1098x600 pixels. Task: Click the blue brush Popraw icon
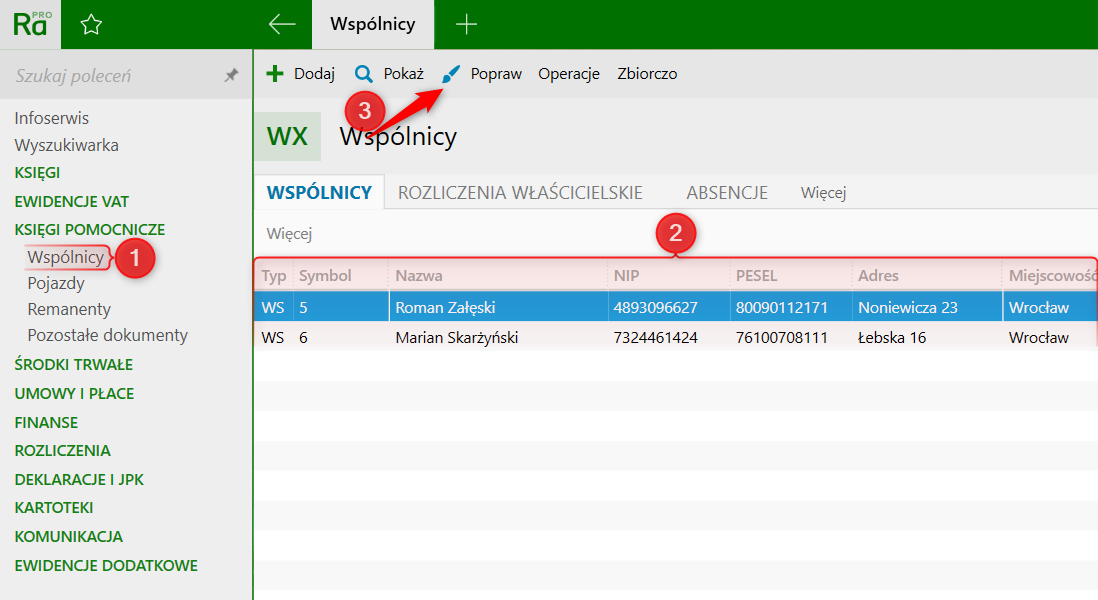(451, 74)
